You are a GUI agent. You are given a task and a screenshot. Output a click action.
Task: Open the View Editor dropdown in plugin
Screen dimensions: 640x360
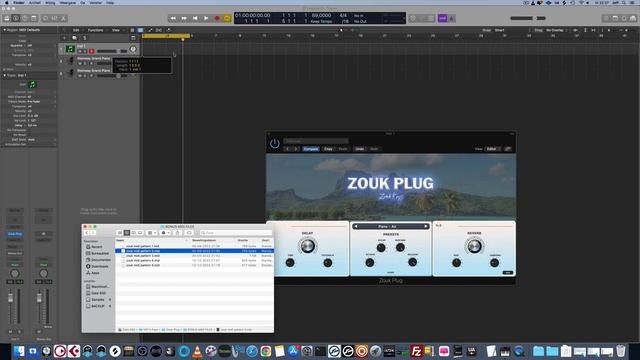[x=493, y=149]
